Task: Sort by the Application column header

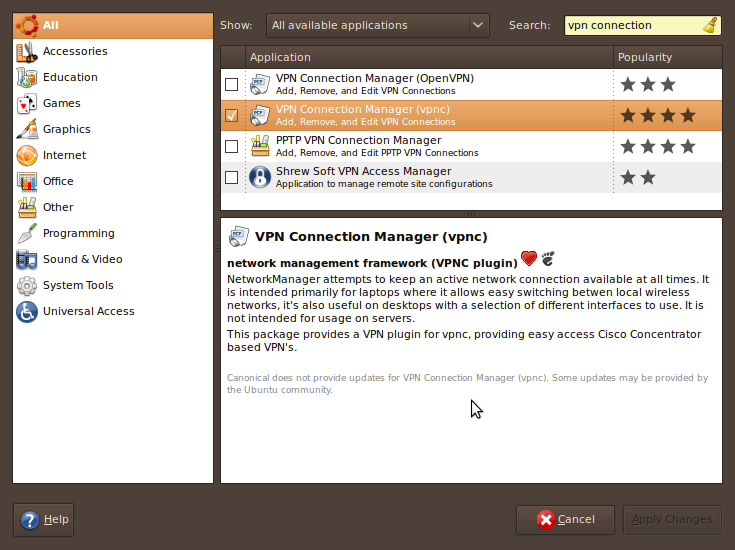Action: pos(429,57)
